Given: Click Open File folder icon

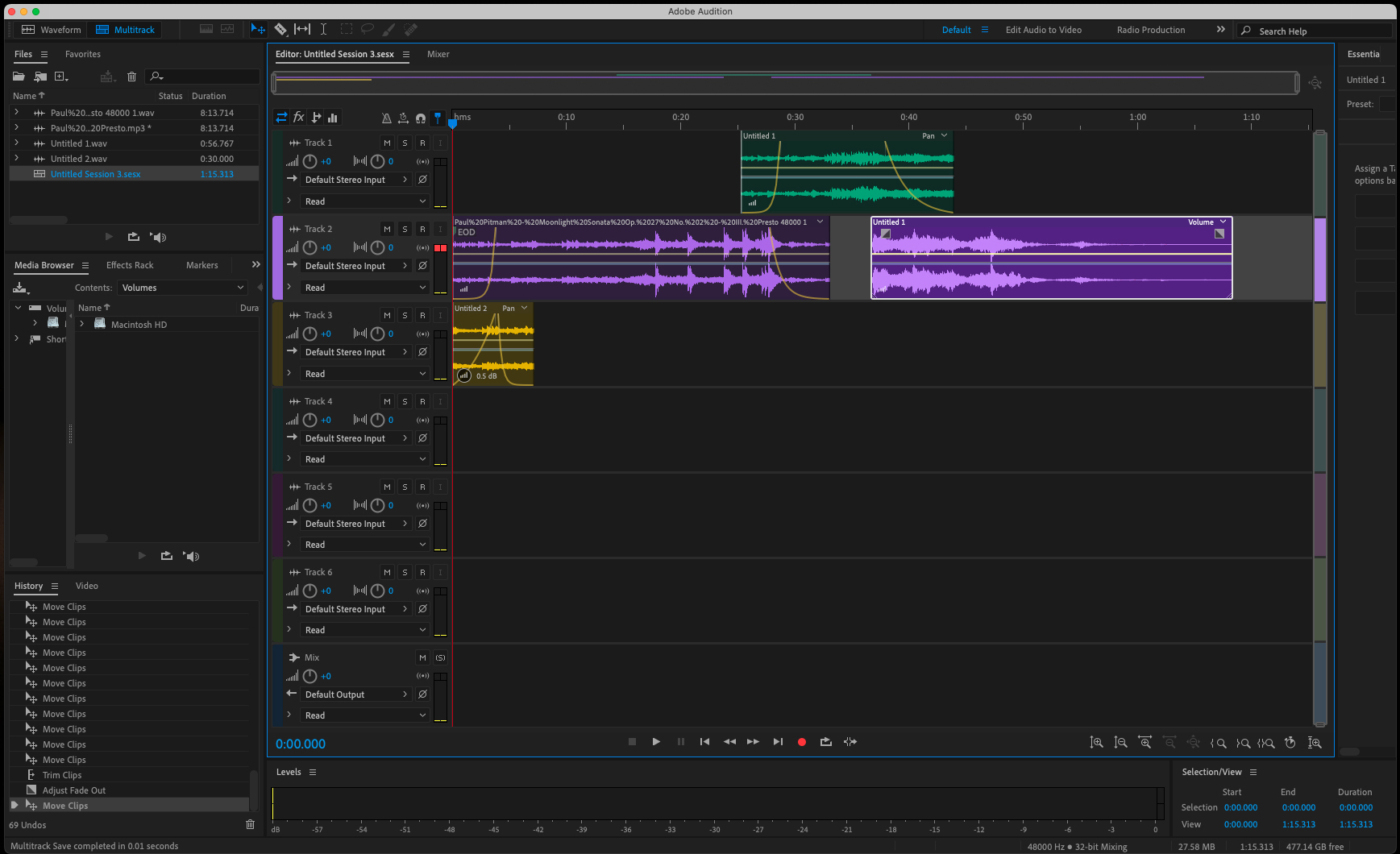Looking at the screenshot, I should (x=19, y=77).
